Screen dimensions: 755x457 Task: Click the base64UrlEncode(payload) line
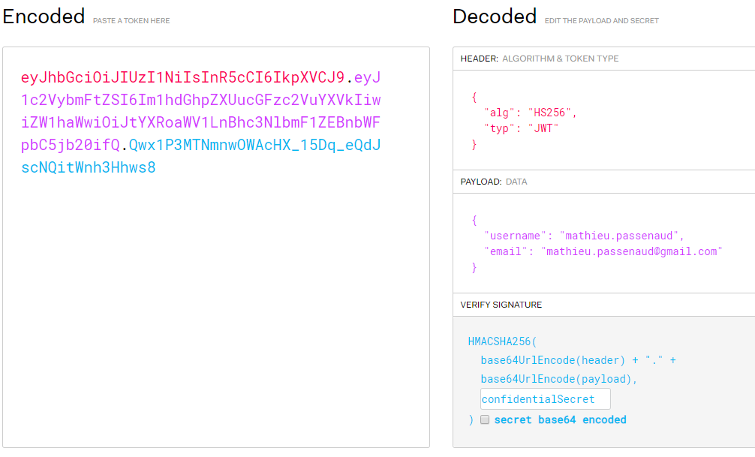click(559, 379)
